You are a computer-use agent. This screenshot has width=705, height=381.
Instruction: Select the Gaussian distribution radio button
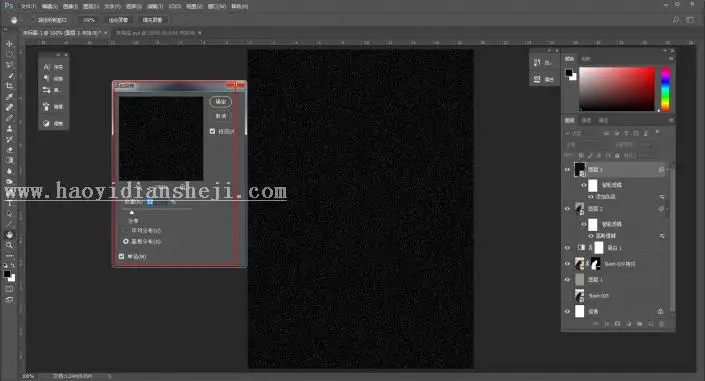(126, 242)
